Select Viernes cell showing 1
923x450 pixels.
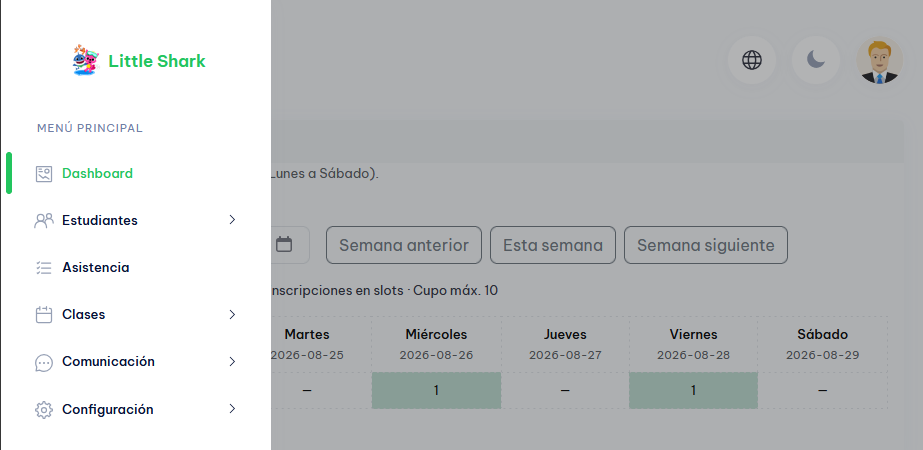click(x=693, y=391)
